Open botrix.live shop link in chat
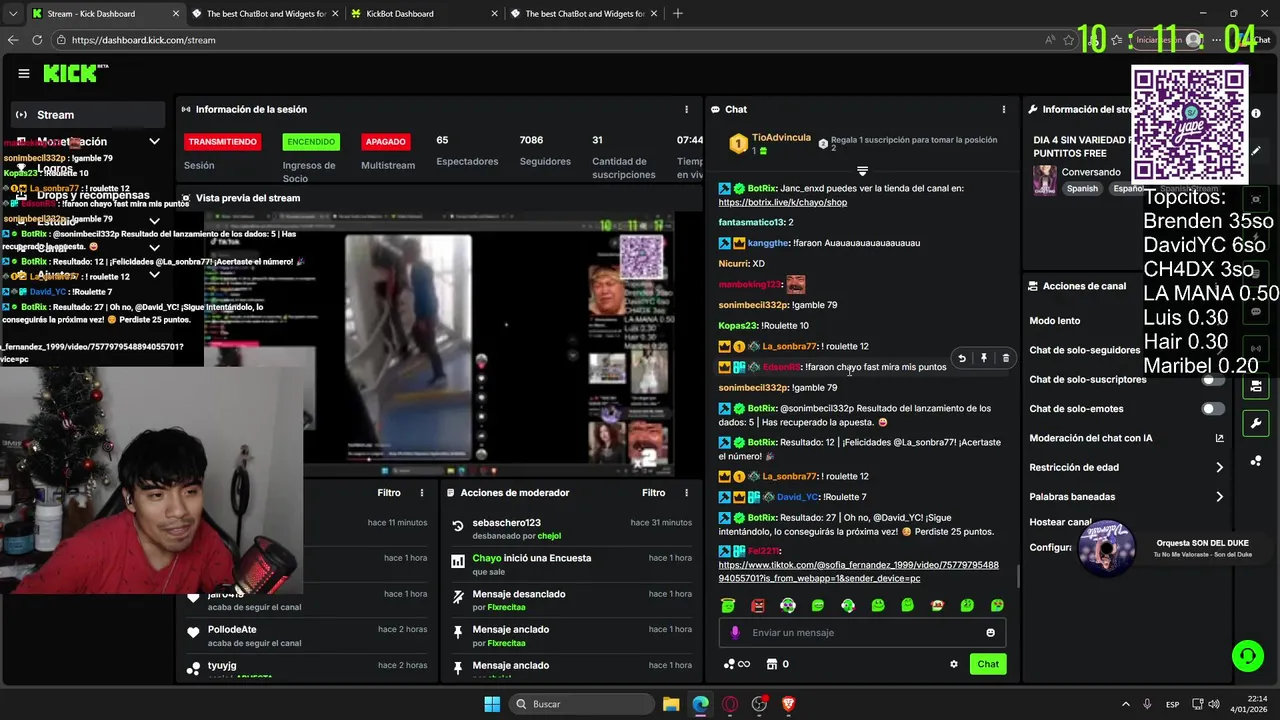This screenshot has width=1280, height=720. click(783, 202)
